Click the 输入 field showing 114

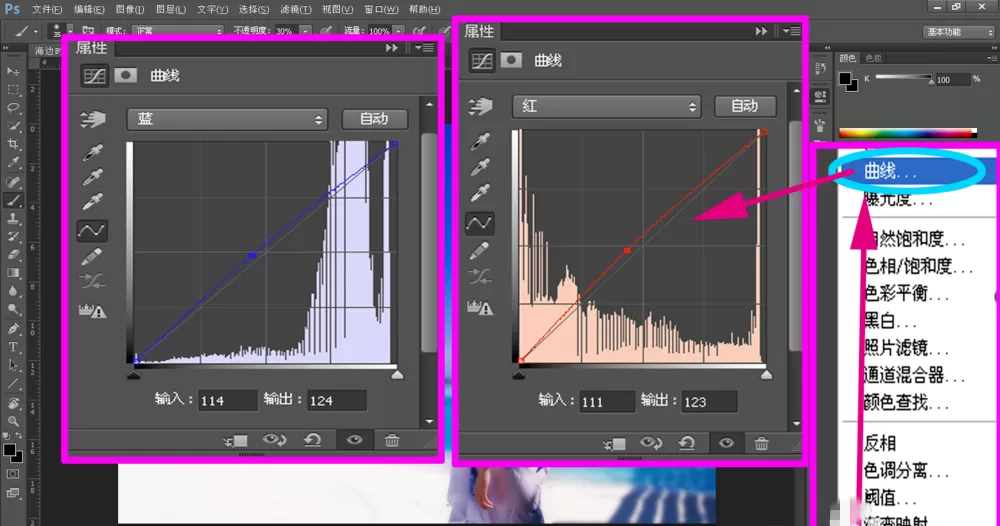[227, 401]
